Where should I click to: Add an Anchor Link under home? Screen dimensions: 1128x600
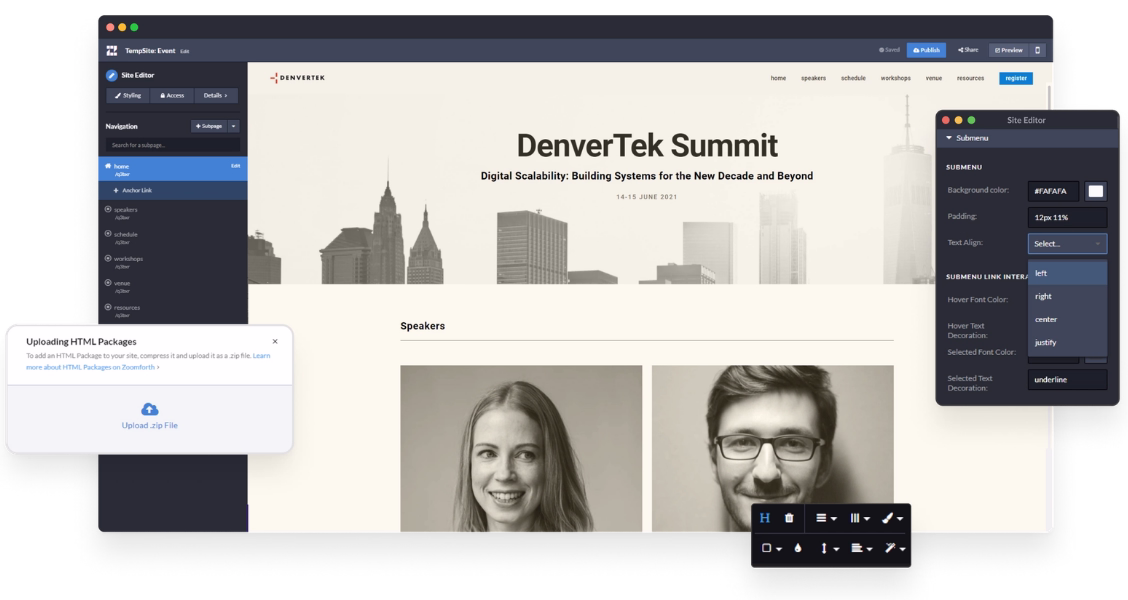pos(132,191)
